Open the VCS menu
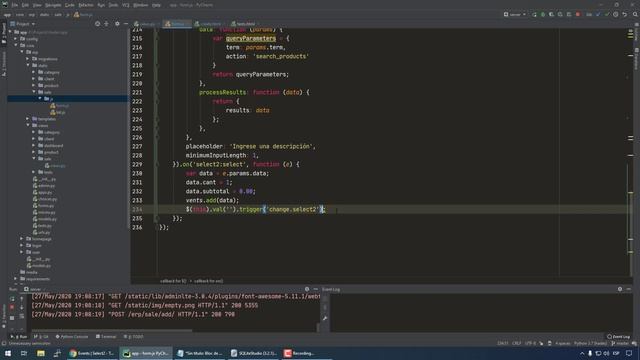This screenshot has height=360, width=640. pos(126,5)
